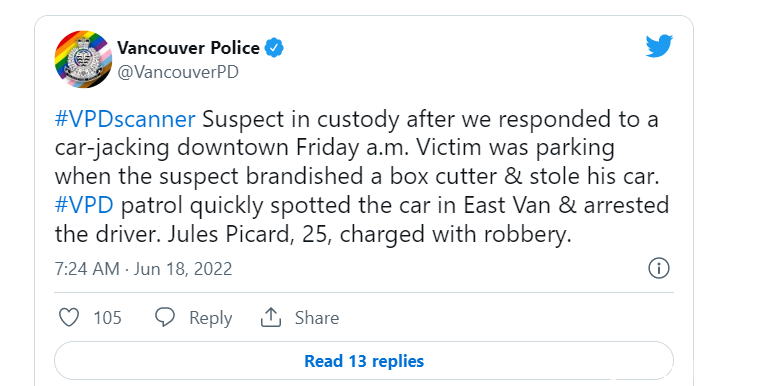The width and height of the screenshot is (773, 386).
Task: Click the tweet line about car-jacking downtown
Action: click(x=334, y=149)
